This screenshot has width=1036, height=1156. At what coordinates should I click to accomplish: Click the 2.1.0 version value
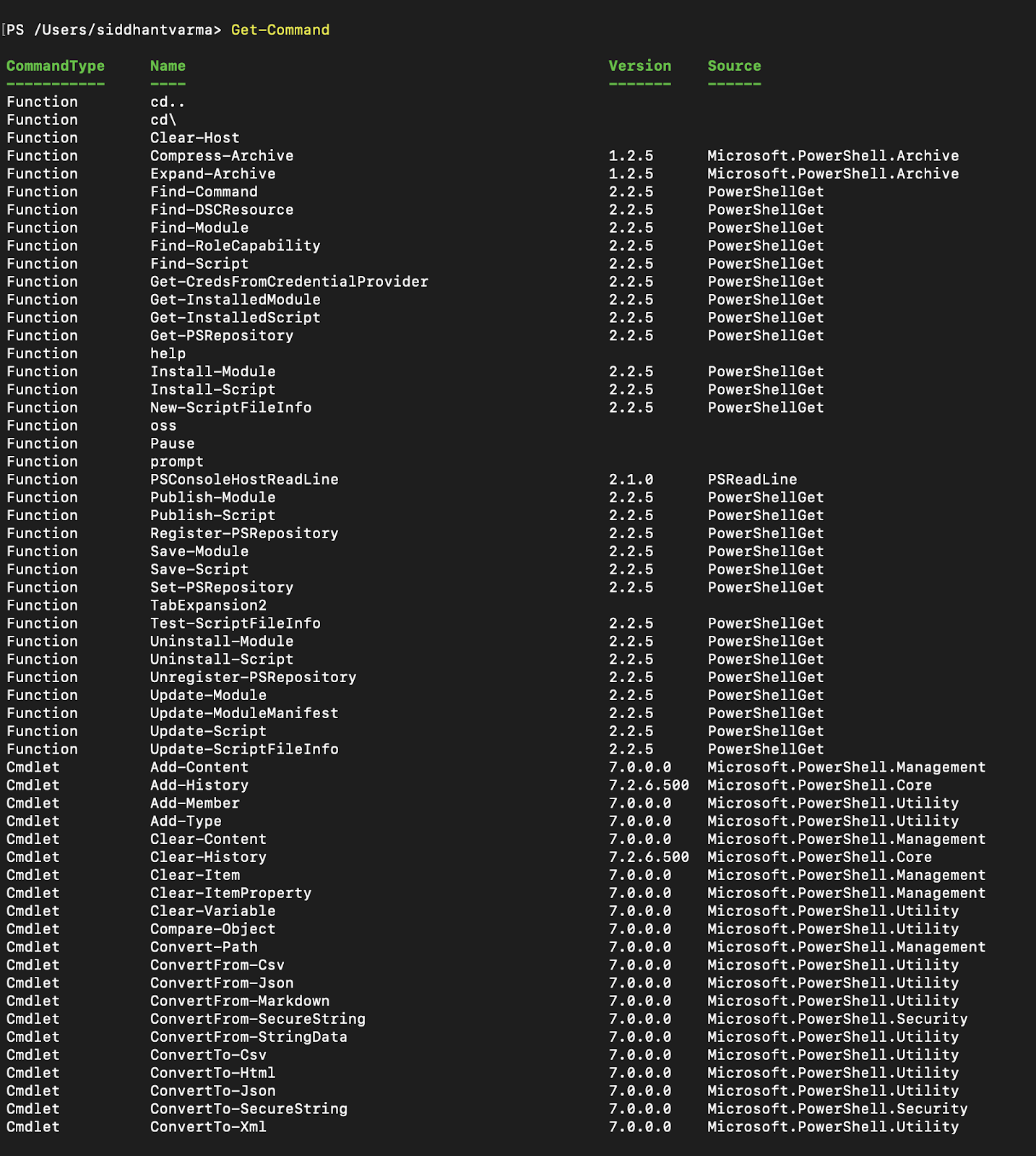click(631, 480)
